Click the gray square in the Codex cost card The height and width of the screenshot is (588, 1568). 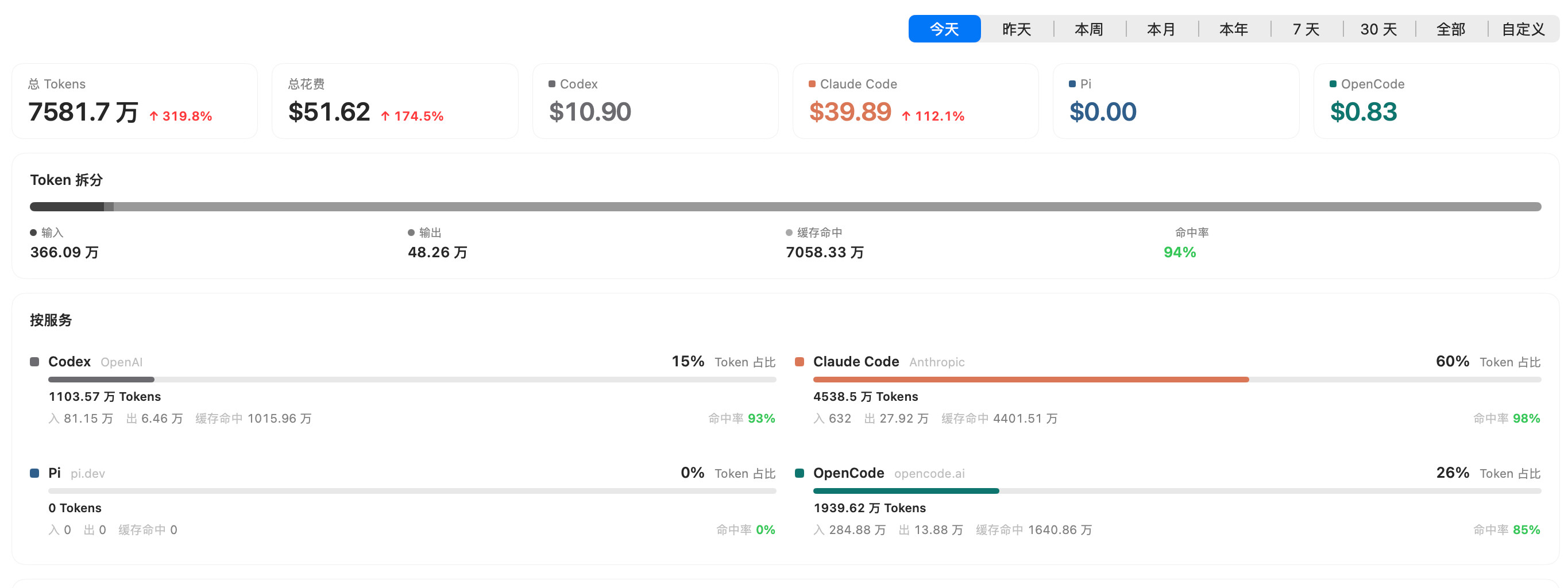552,84
